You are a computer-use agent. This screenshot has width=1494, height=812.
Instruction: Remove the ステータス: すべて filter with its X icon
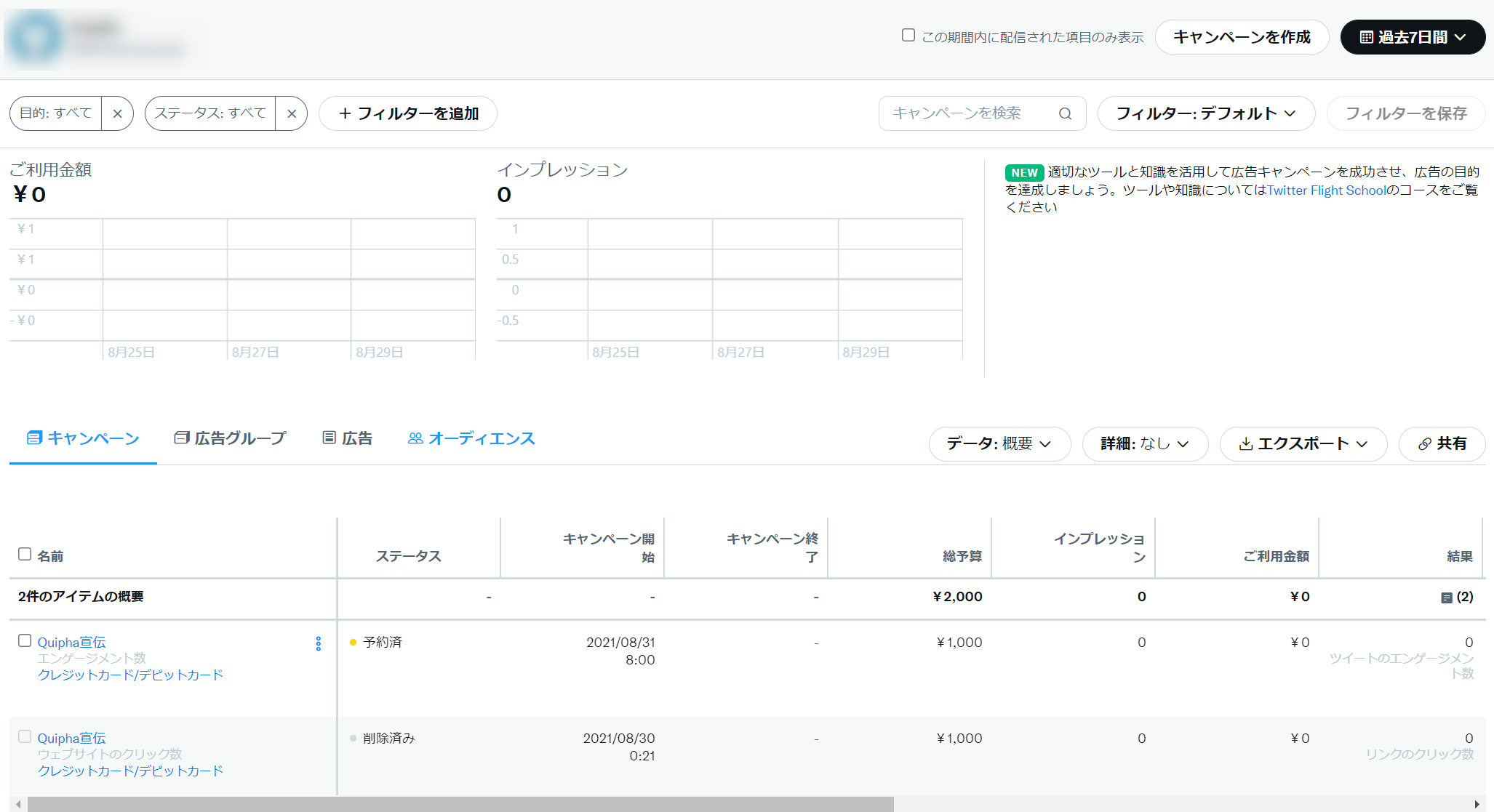pyautogui.click(x=292, y=113)
